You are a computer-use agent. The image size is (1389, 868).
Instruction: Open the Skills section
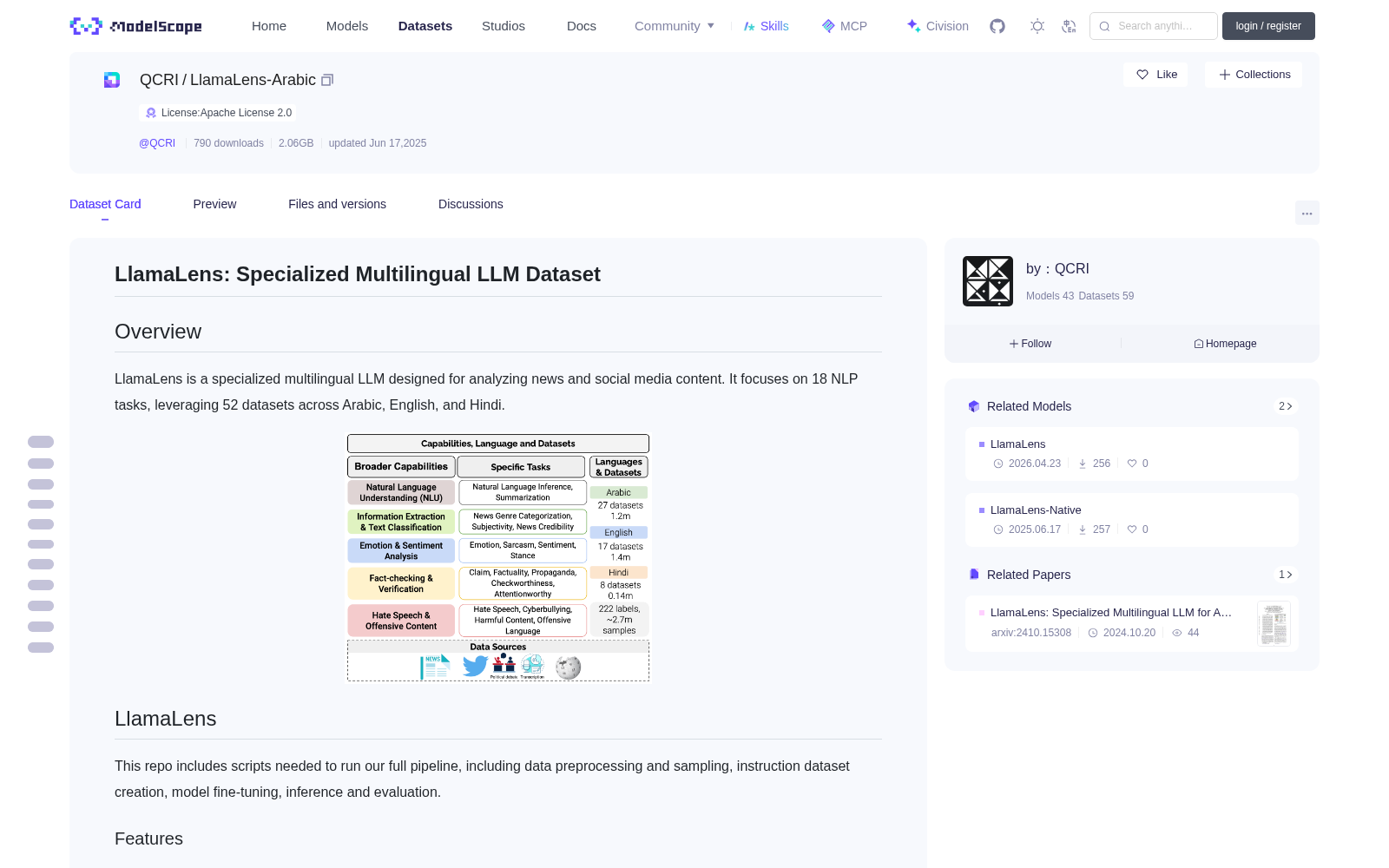pos(766,26)
